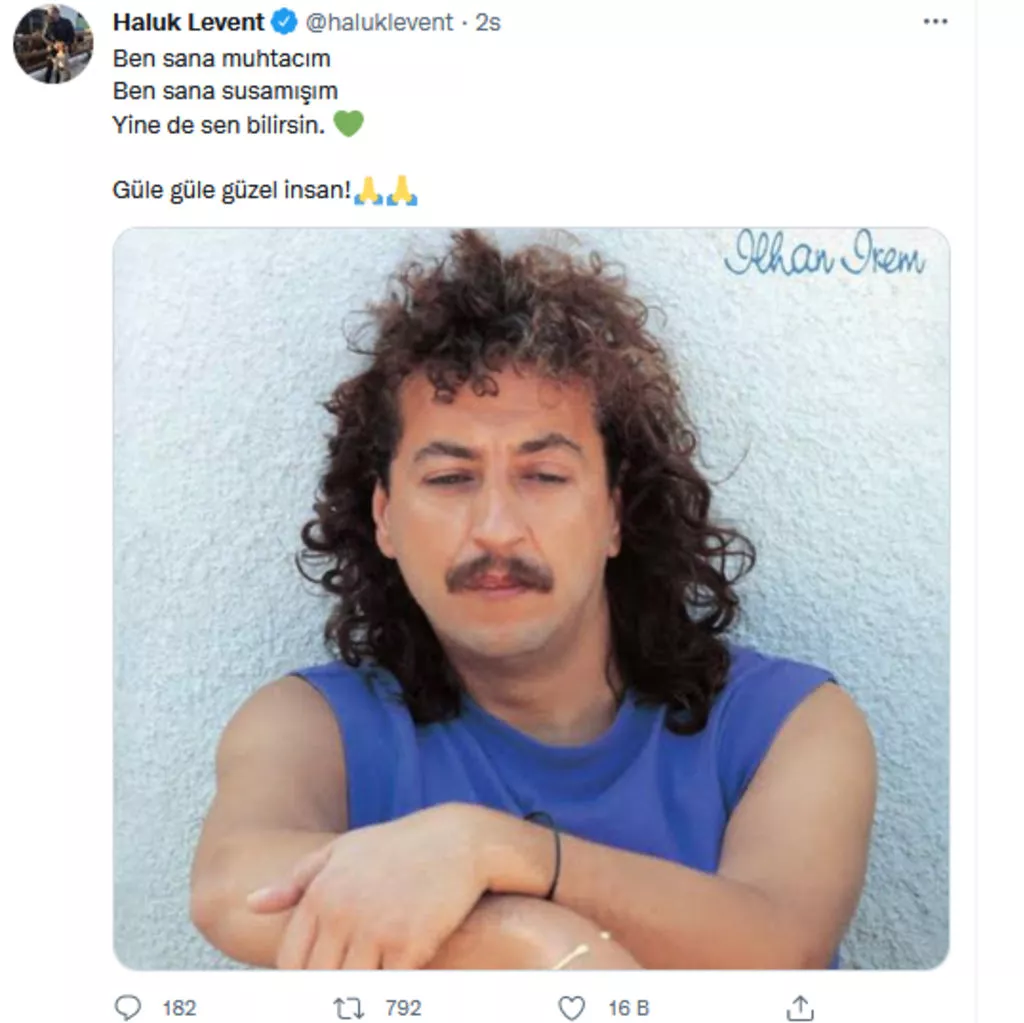This screenshot has width=1024, height=1023.
Task: Click the Haluk Levent display name
Action: tap(188, 21)
